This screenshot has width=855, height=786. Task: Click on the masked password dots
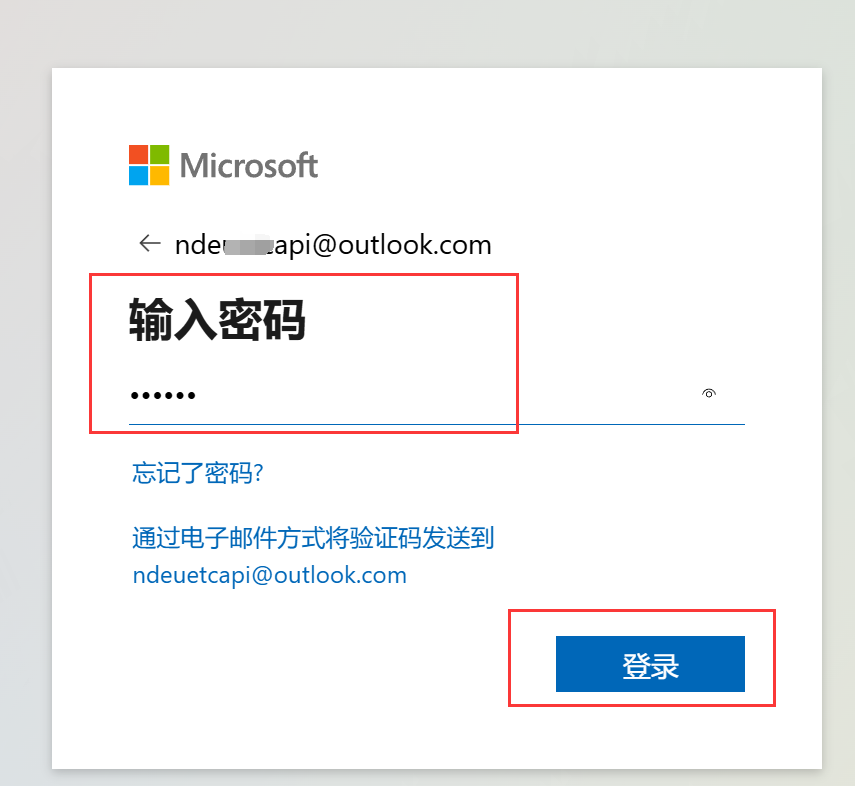(x=162, y=395)
